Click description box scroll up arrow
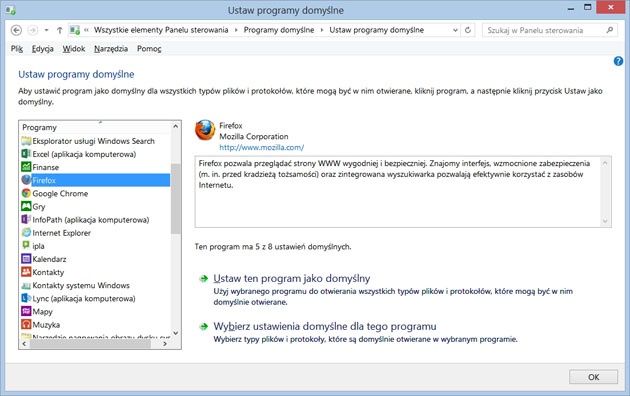The height and width of the screenshot is (396, 630). click(605, 163)
